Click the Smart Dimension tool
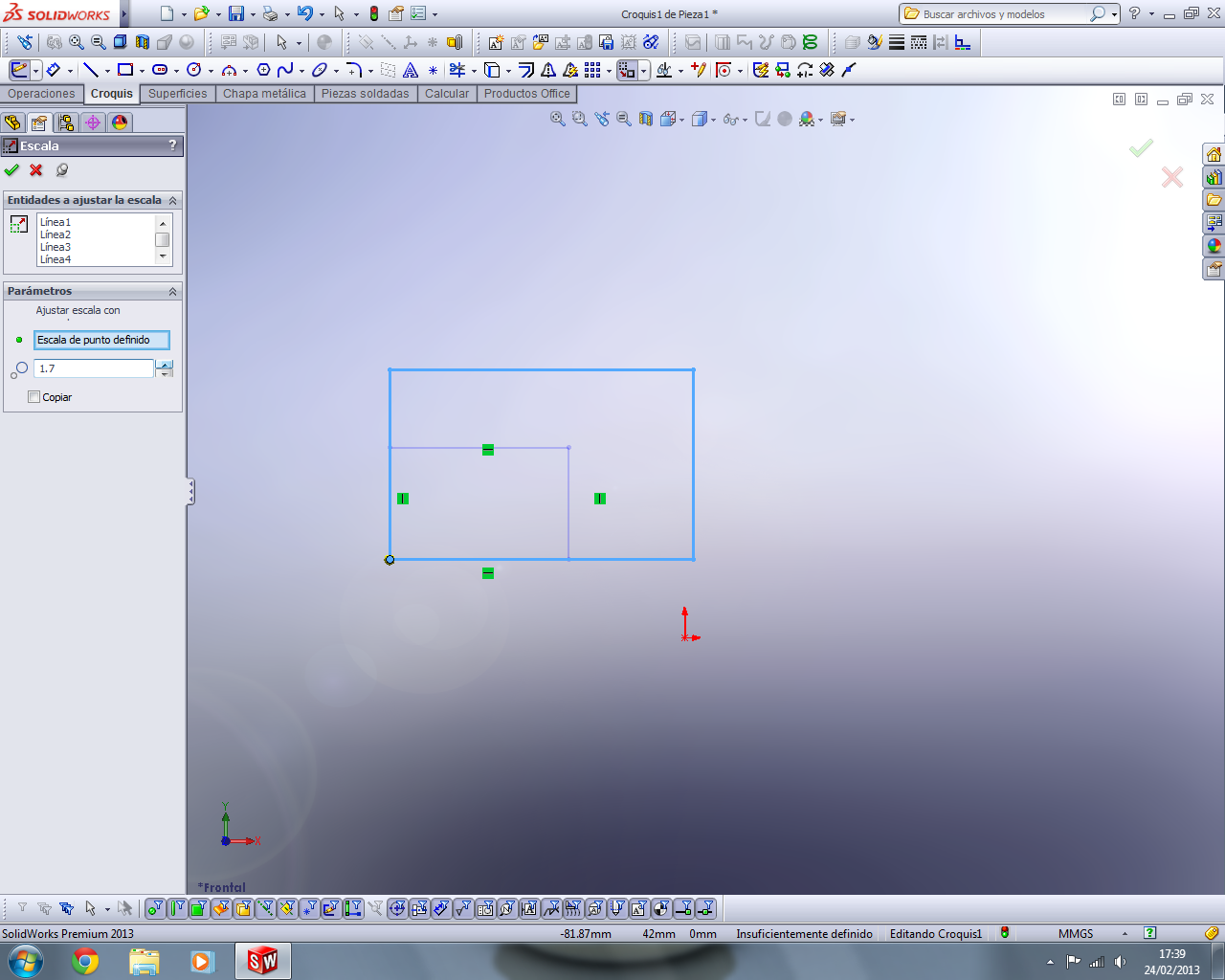1225x980 pixels. [54, 70]
